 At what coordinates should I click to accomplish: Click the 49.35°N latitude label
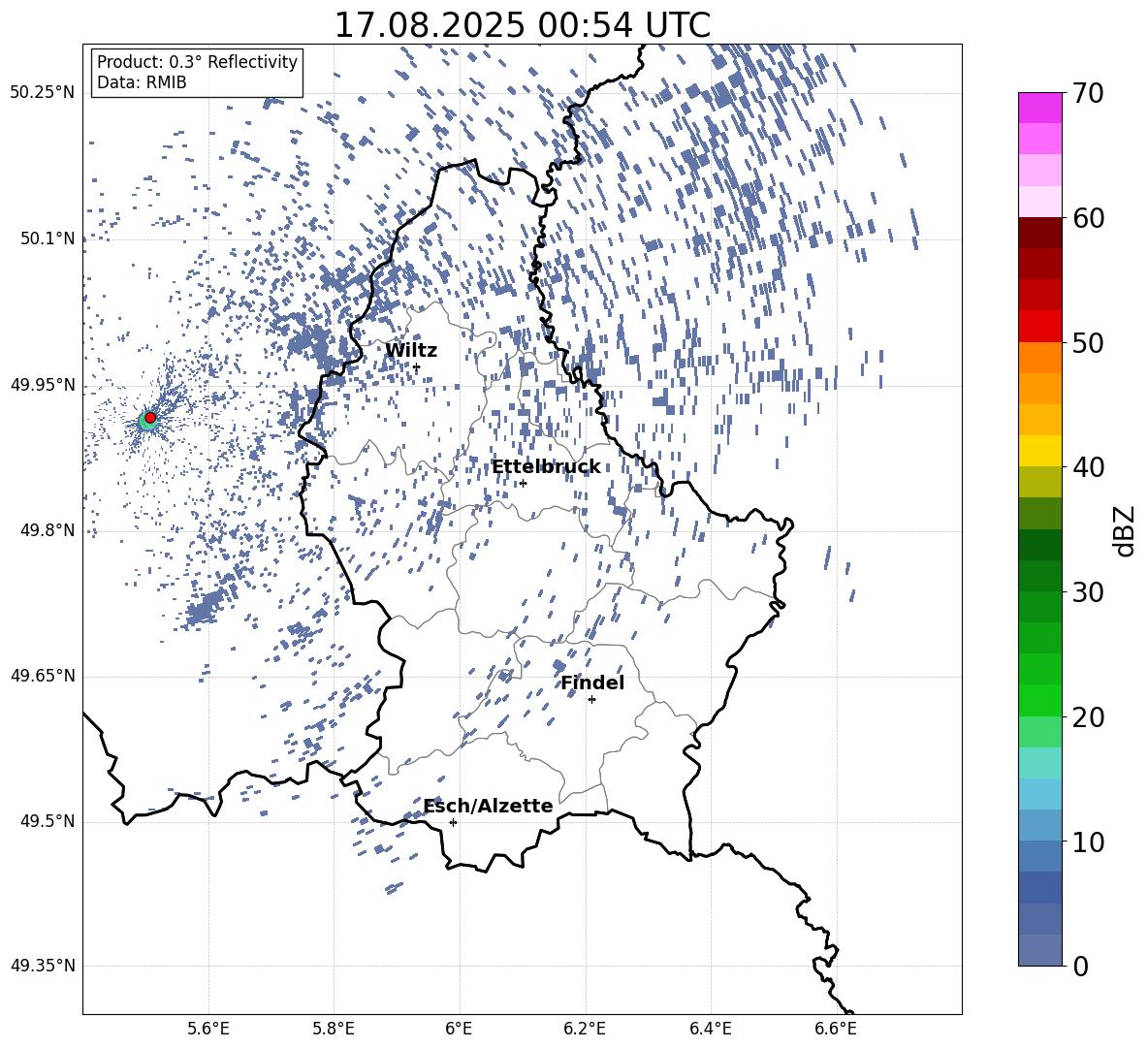[43, 966]
